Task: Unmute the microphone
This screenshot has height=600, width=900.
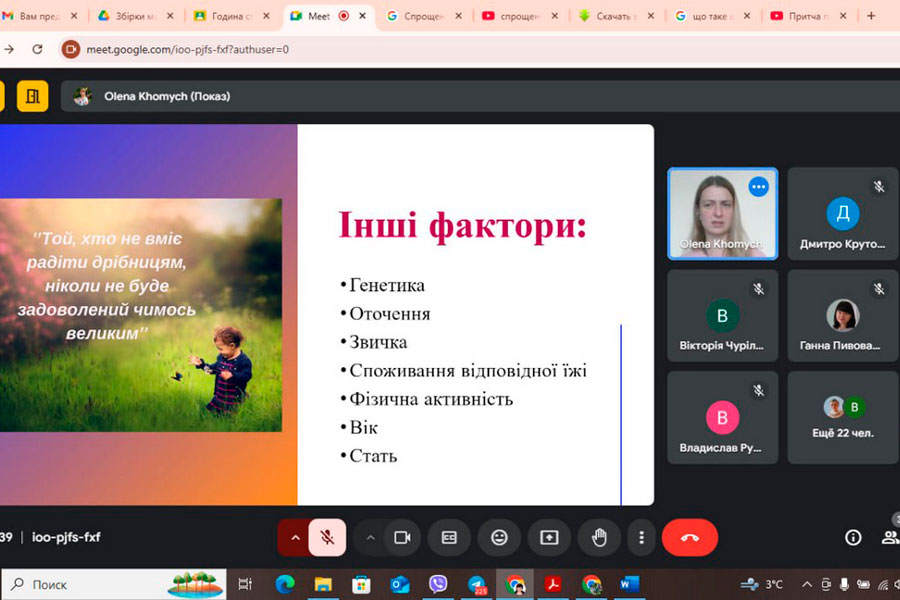Action: 327,537
